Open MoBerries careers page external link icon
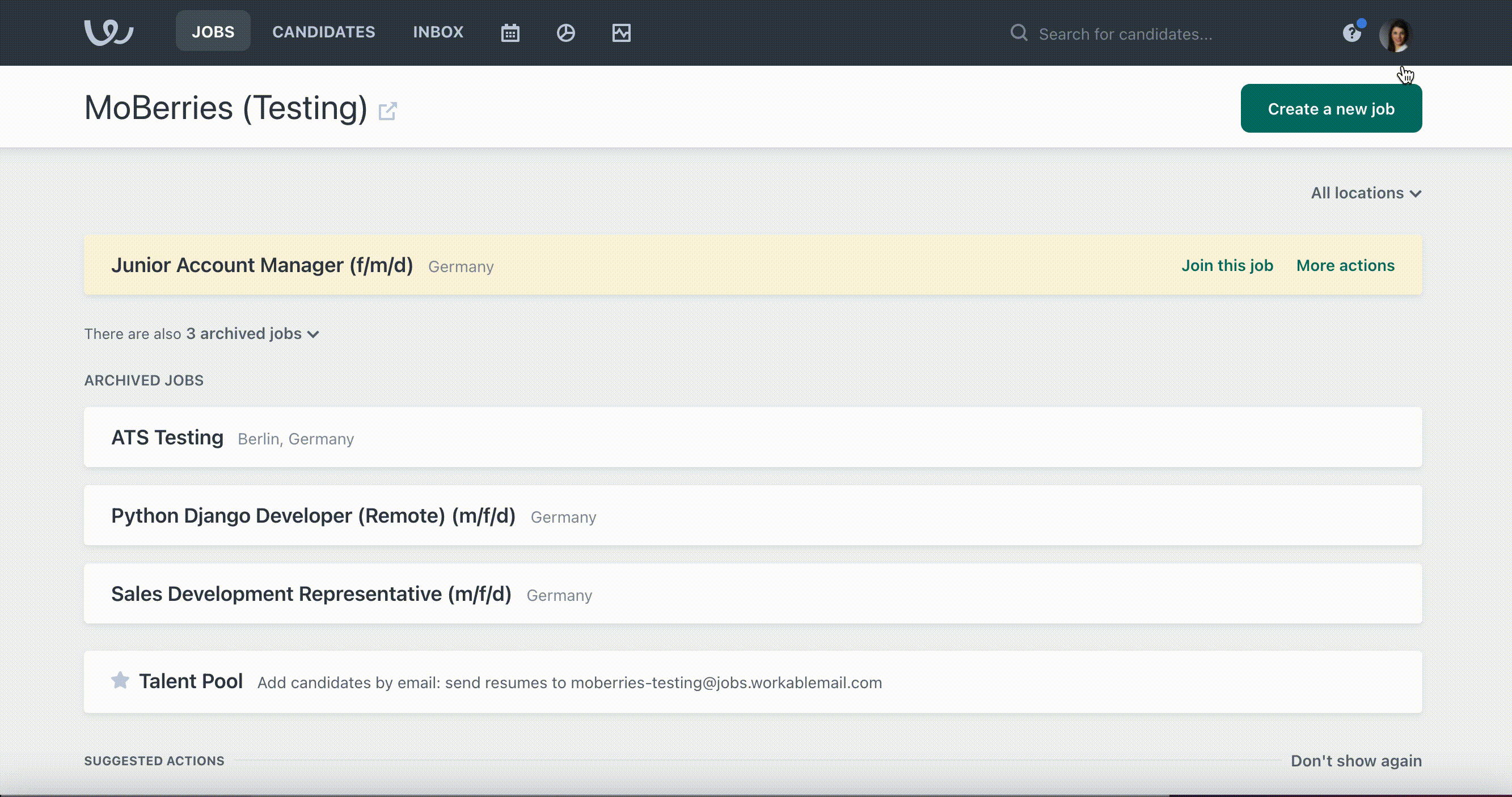Viewport: 1512px width, 797px height. click(387, 111)
